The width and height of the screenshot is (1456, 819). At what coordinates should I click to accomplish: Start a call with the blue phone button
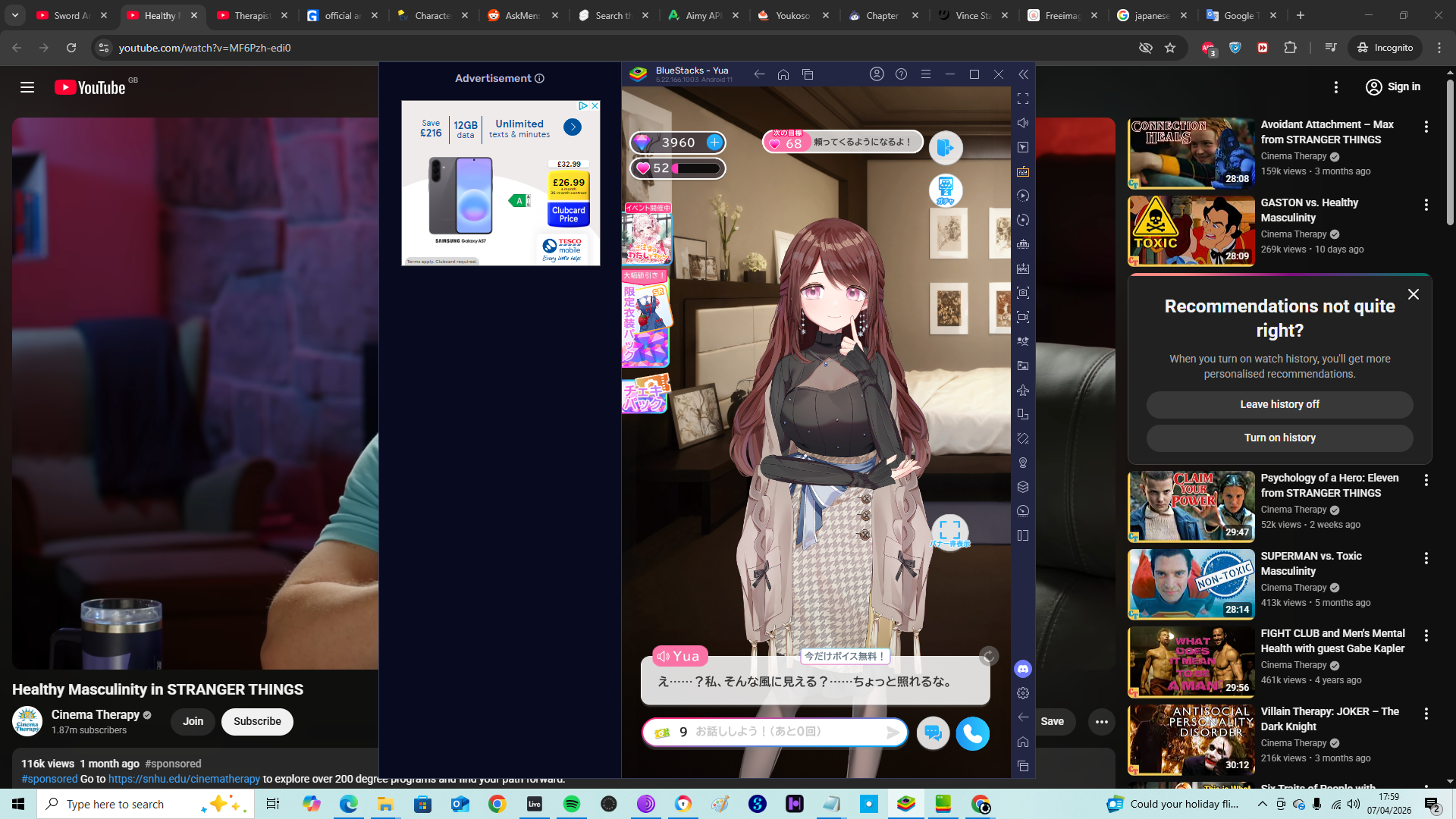[x=972, y=733]
